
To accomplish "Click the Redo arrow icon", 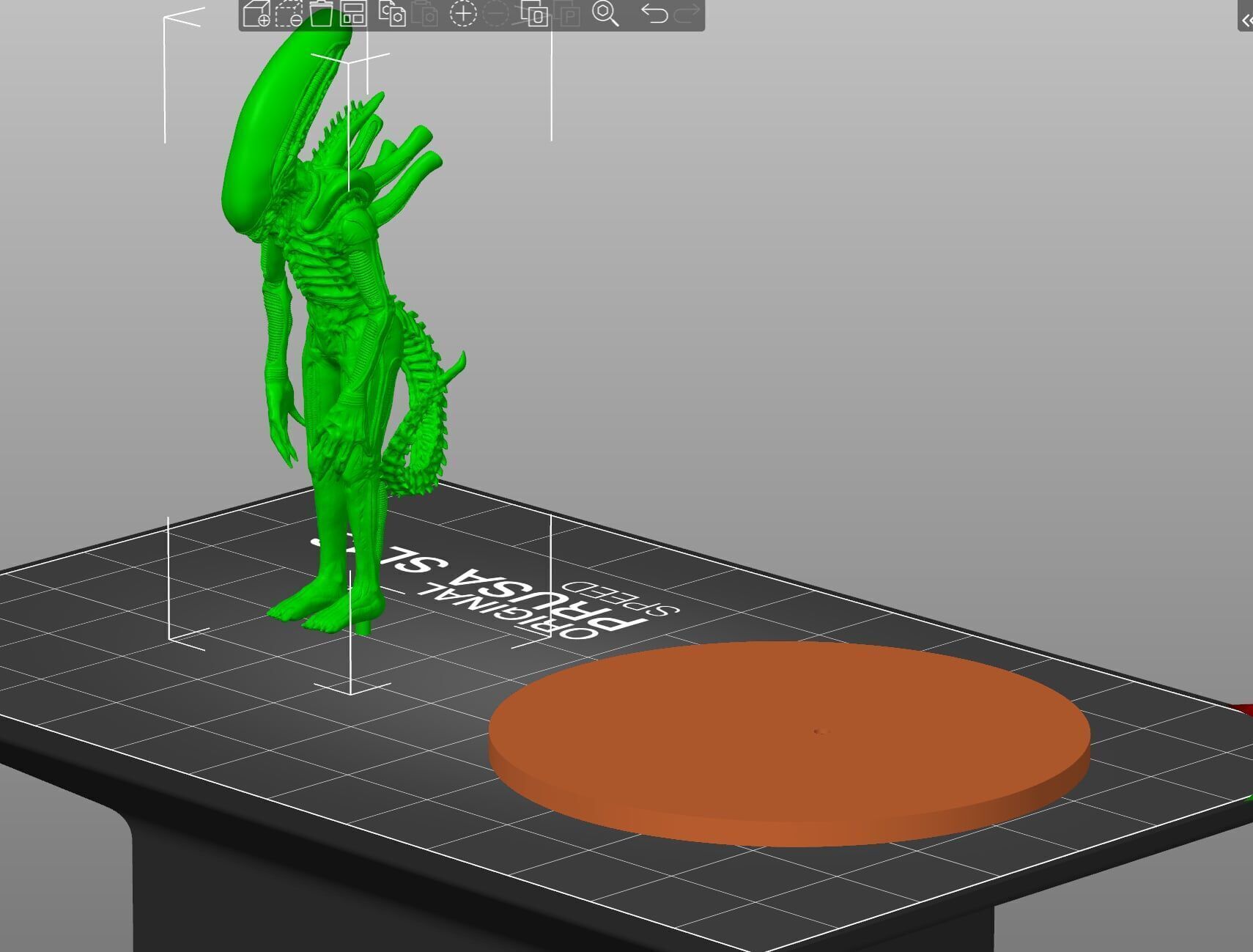I will pyautogui.click(x=687, y=13).
